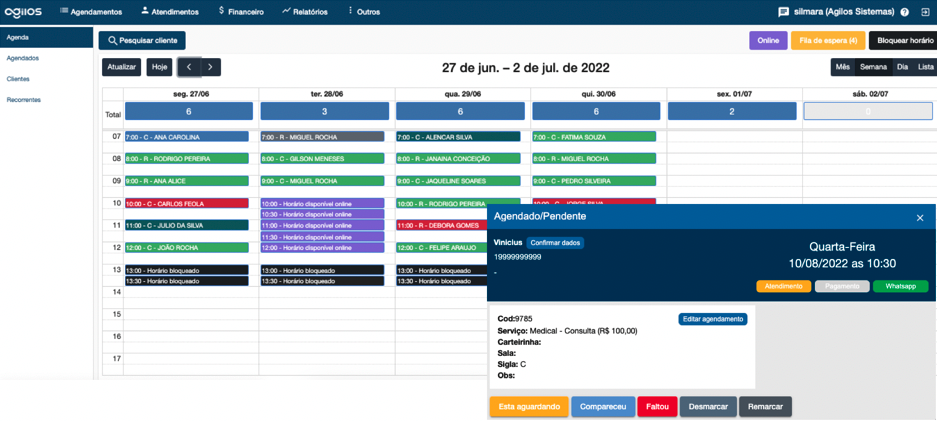Go to previous week with left arrow
The image size is (937, 421).
pyautogui.click(x=189, y=67)
